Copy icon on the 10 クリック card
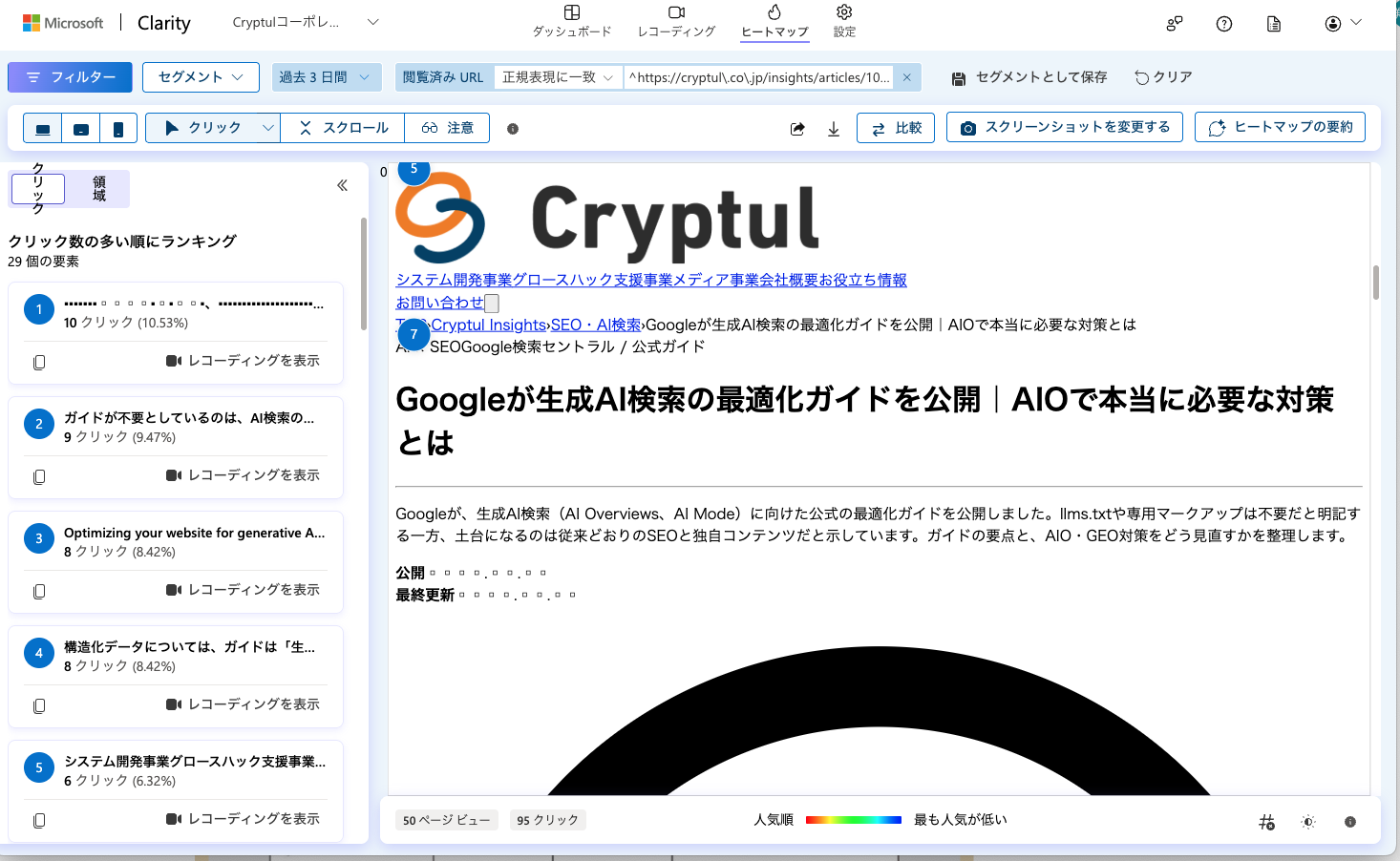1400x861 pixels. (x=39, y=362)
